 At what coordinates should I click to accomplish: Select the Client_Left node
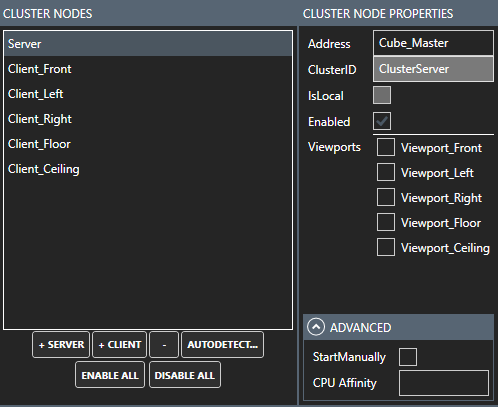[148, 94]
